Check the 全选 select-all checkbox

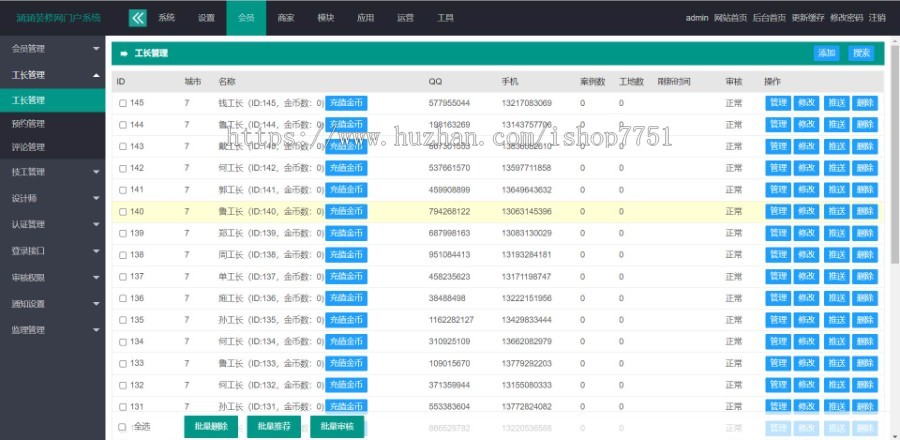(x=122, y=427)
